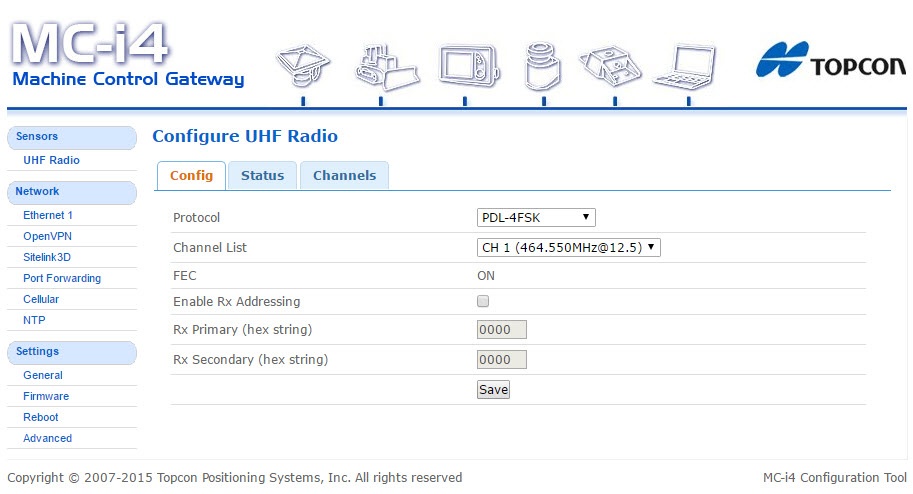Open the Ethernet 1 network page
The height and width of the screenshot is (494, 913).
coord(48,215)
